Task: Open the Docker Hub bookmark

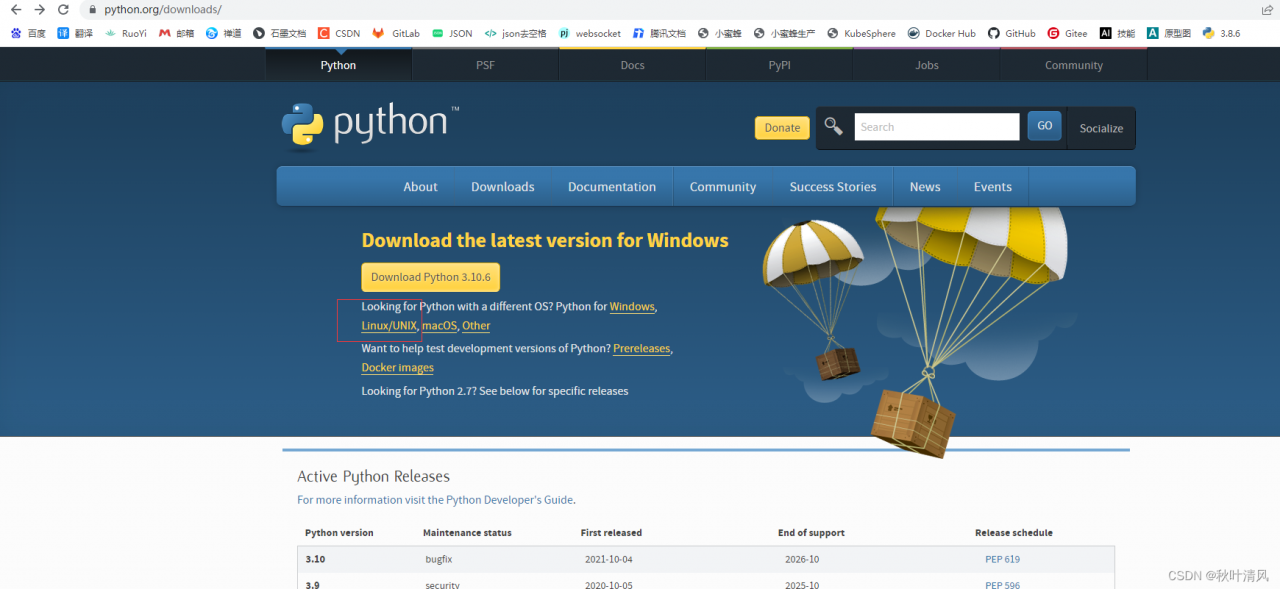Action: point(941,33)
